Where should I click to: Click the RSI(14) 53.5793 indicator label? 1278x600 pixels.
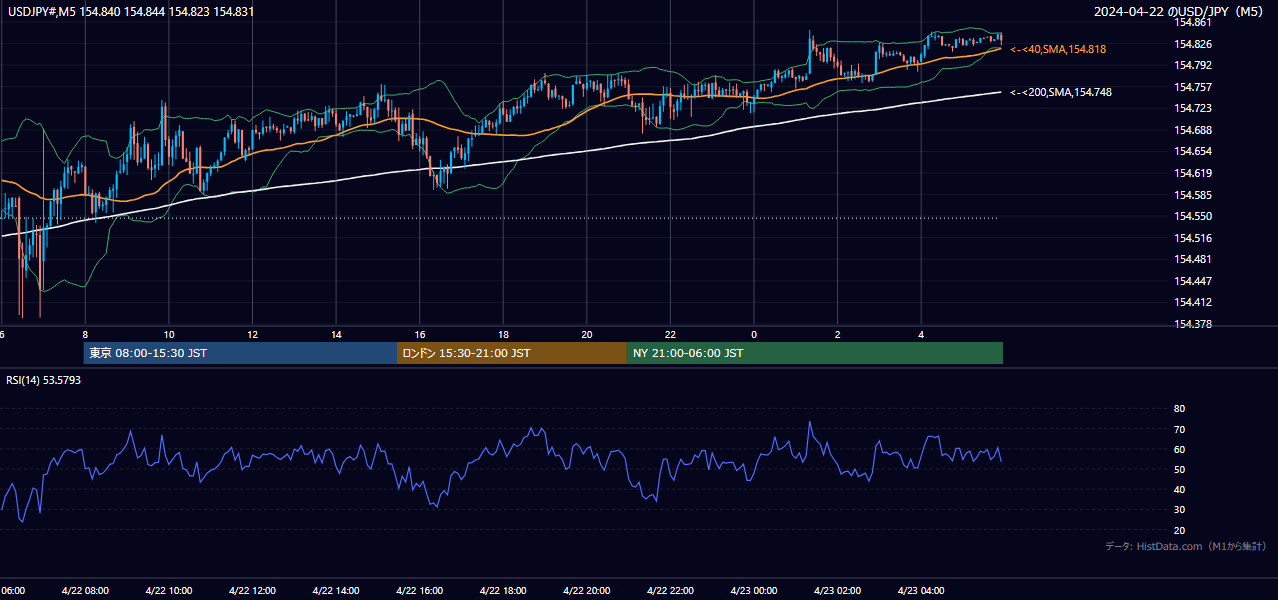(x=44, y=380)
